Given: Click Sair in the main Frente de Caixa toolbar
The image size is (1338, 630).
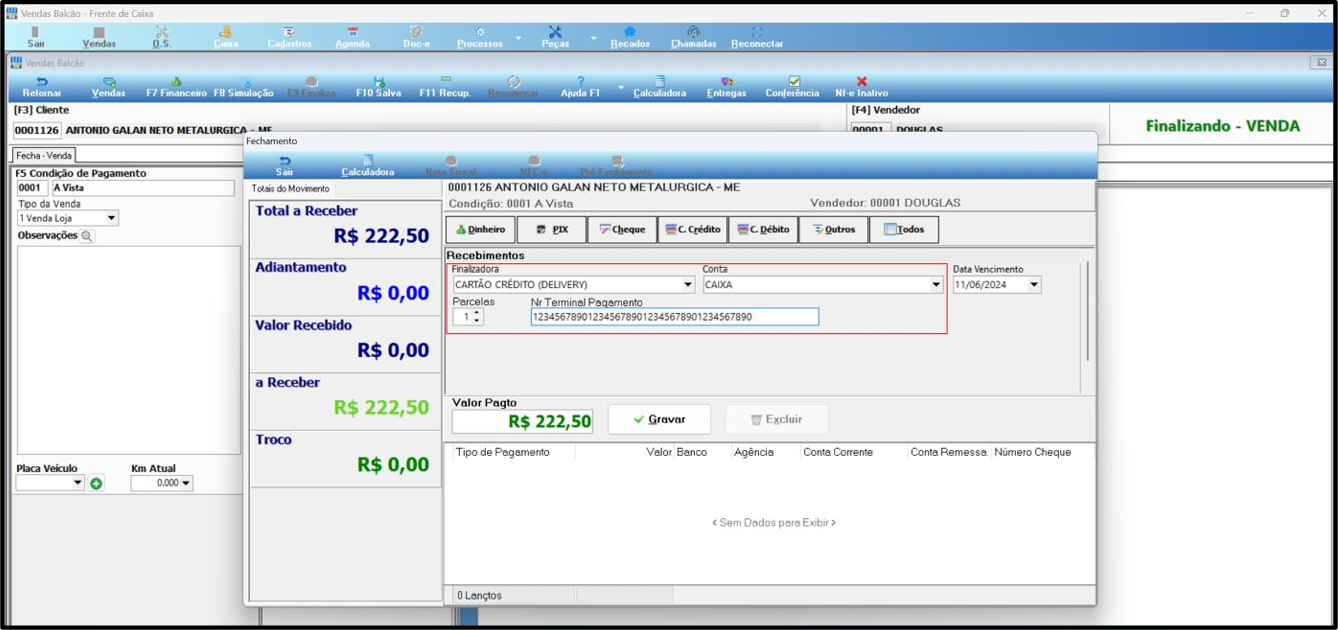Looking at the screenshot, I should point(36,37).
